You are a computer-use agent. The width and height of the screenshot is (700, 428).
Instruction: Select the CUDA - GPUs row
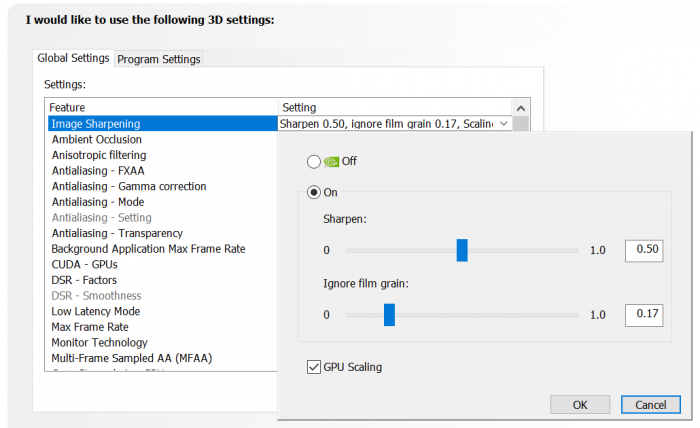click(162, 264)
